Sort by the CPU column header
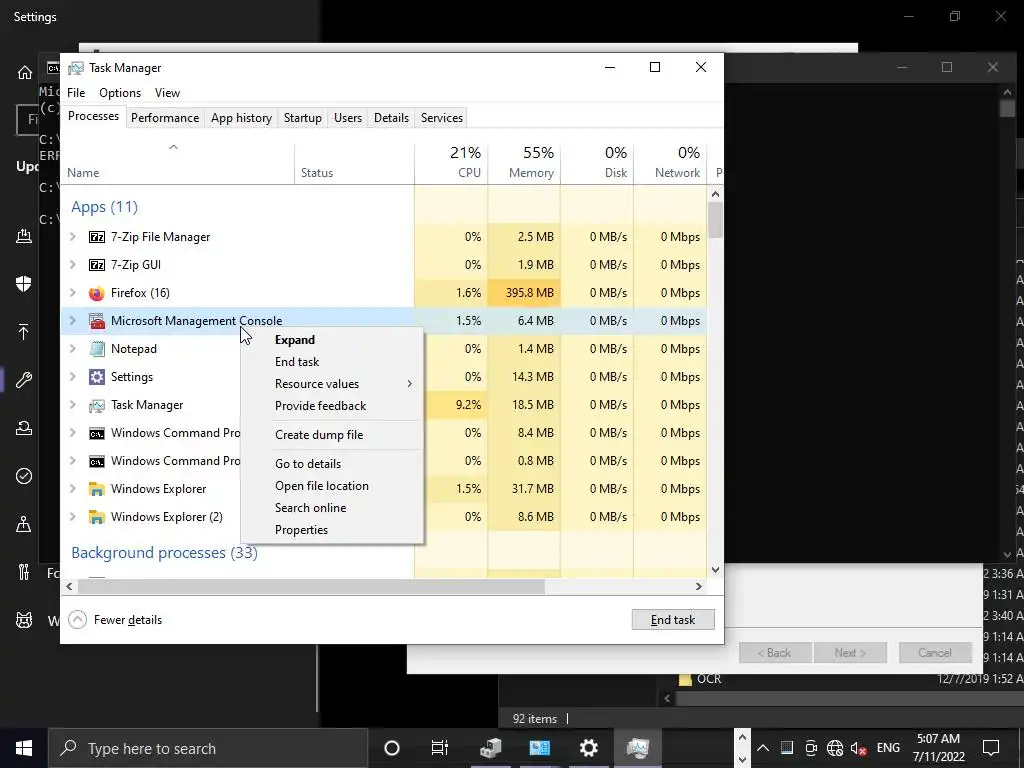 point(451,162)
